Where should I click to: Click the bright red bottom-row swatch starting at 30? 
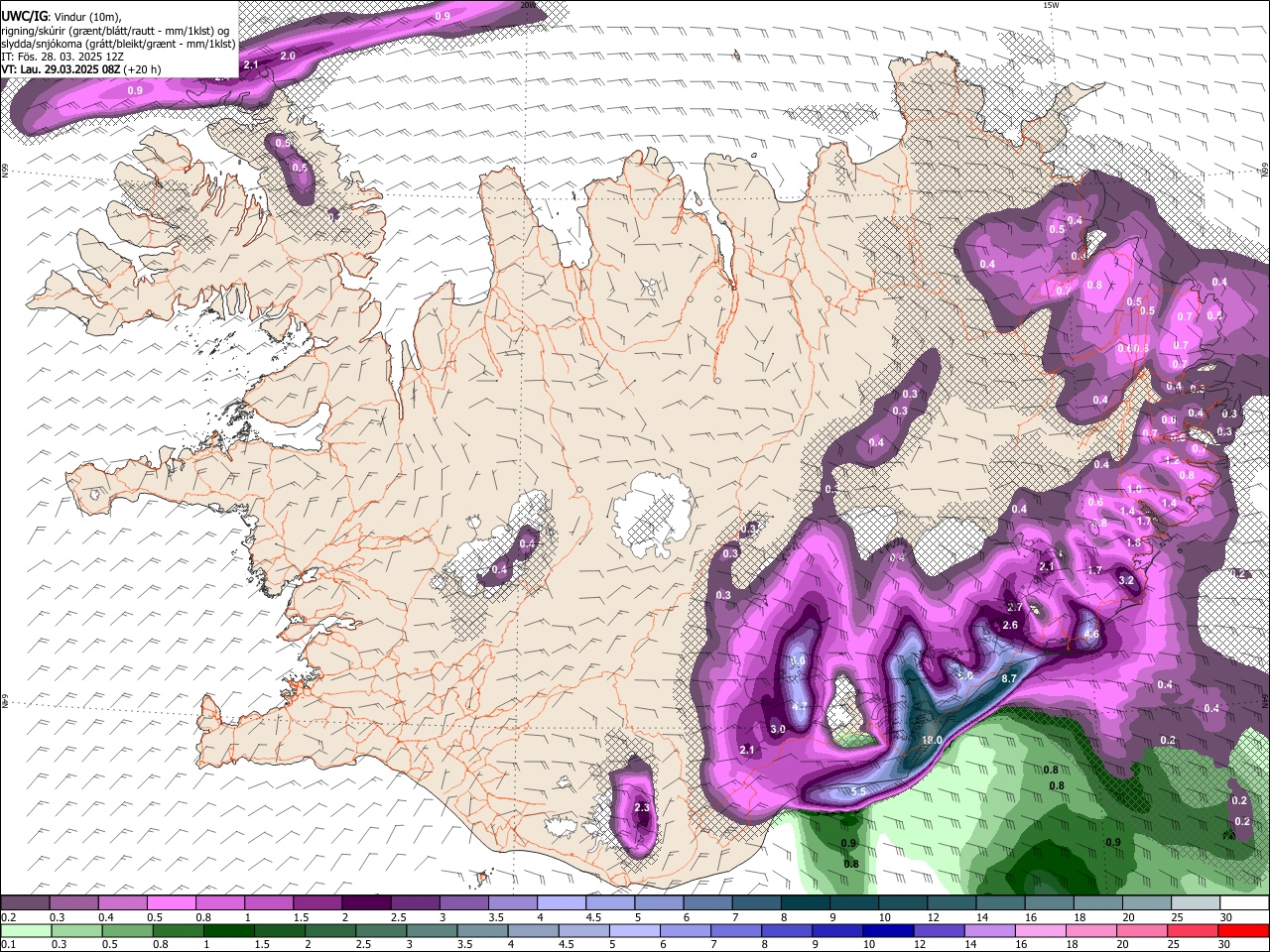point(1244,931)
